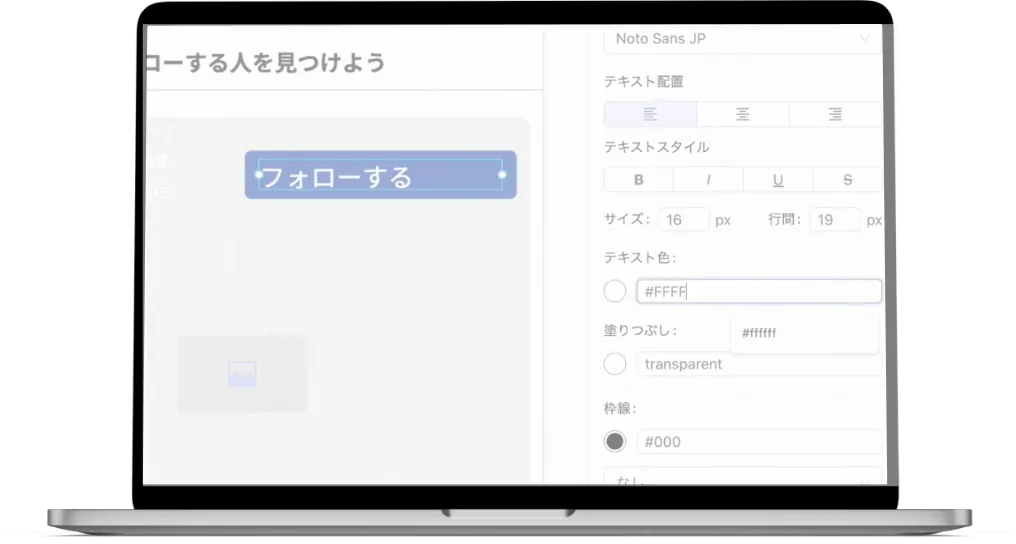Image resolution: width=1016 pixels, height=544 pixels.
Task: Click the 塗りつぶし label
Action: pos(640,330)
